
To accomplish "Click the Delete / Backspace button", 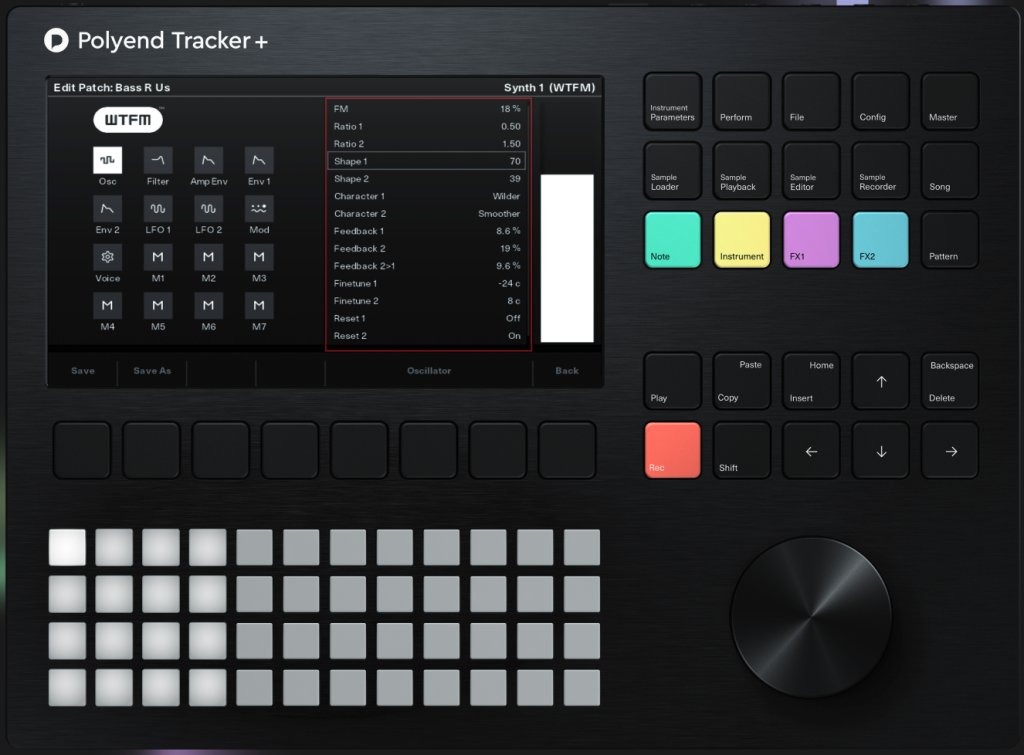I will click(x=950, y=381).
